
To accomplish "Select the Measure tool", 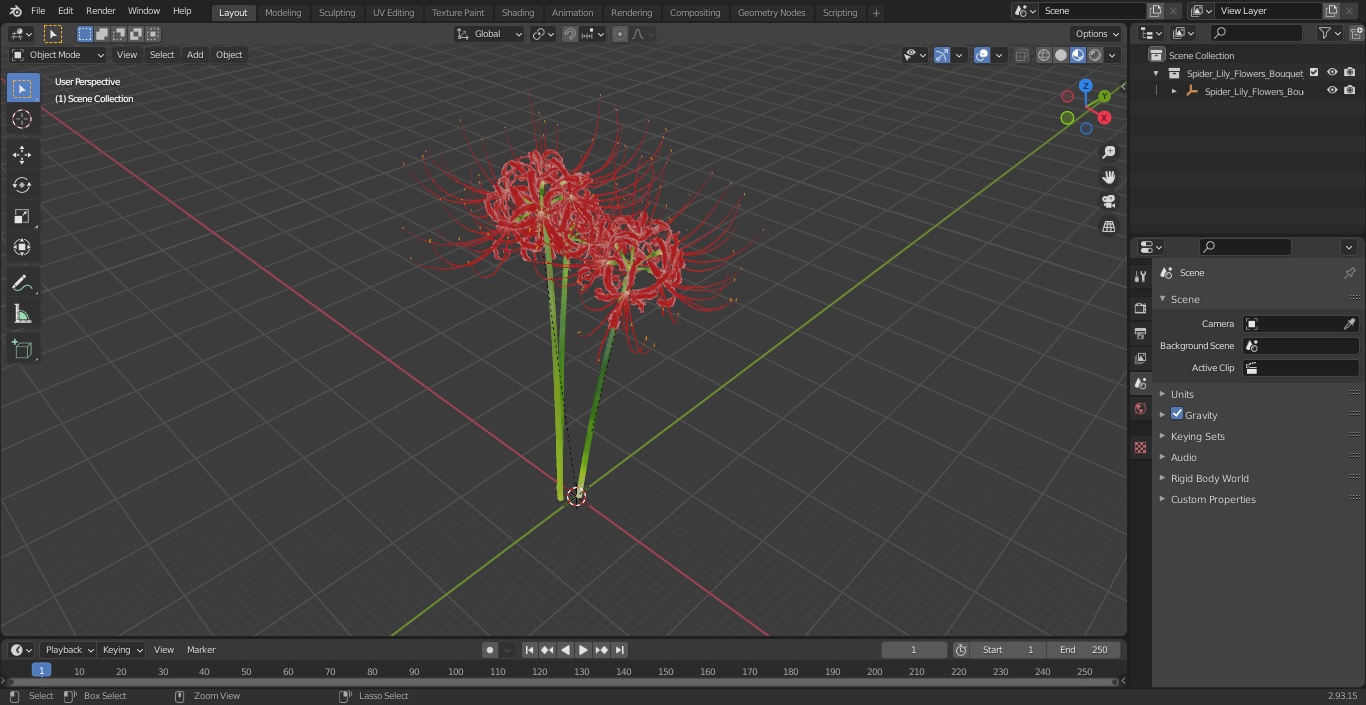I will coord(22,315).
